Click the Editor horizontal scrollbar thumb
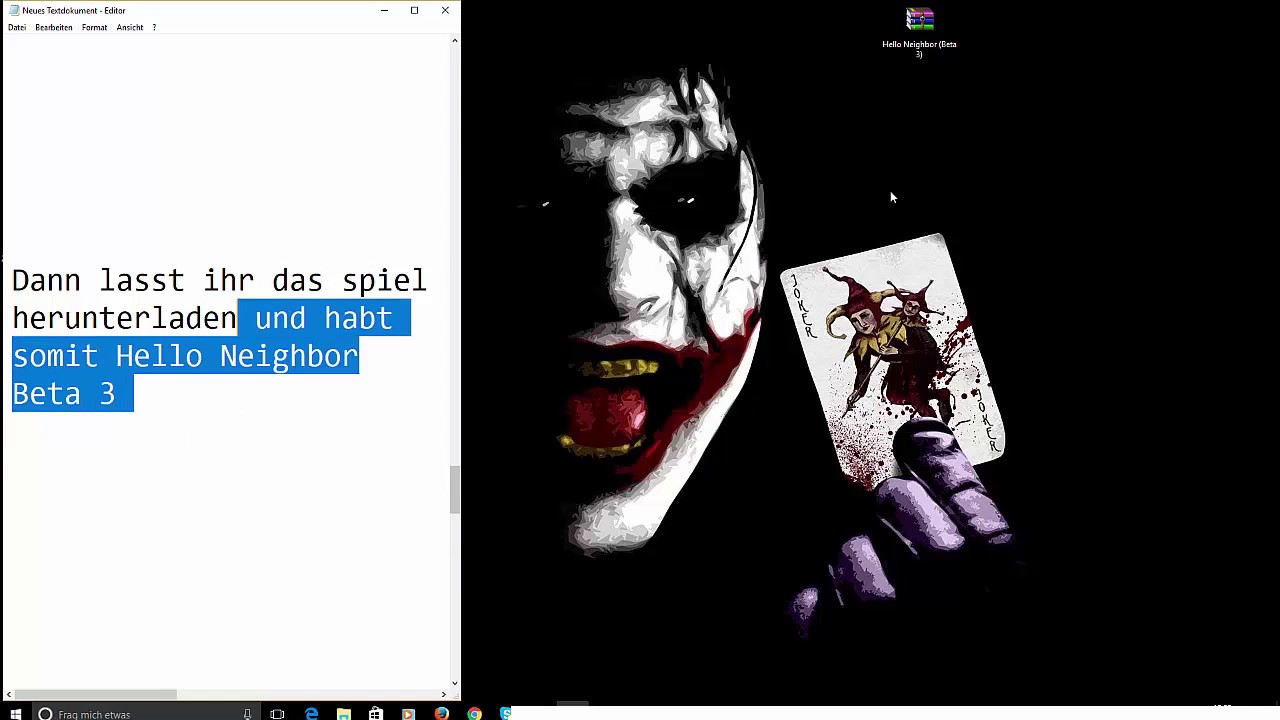This screenshot has height=720, width=1280. [x=95, y=694]
